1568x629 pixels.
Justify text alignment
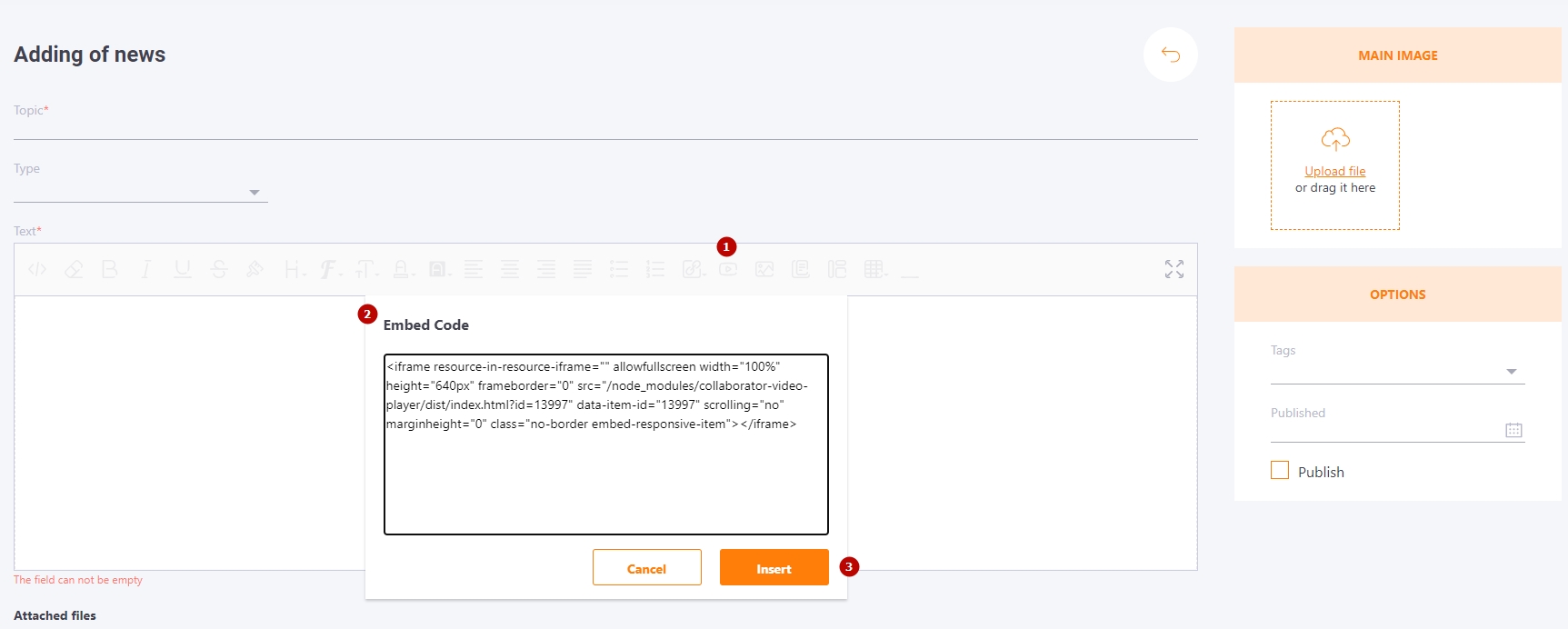[583, 269]
